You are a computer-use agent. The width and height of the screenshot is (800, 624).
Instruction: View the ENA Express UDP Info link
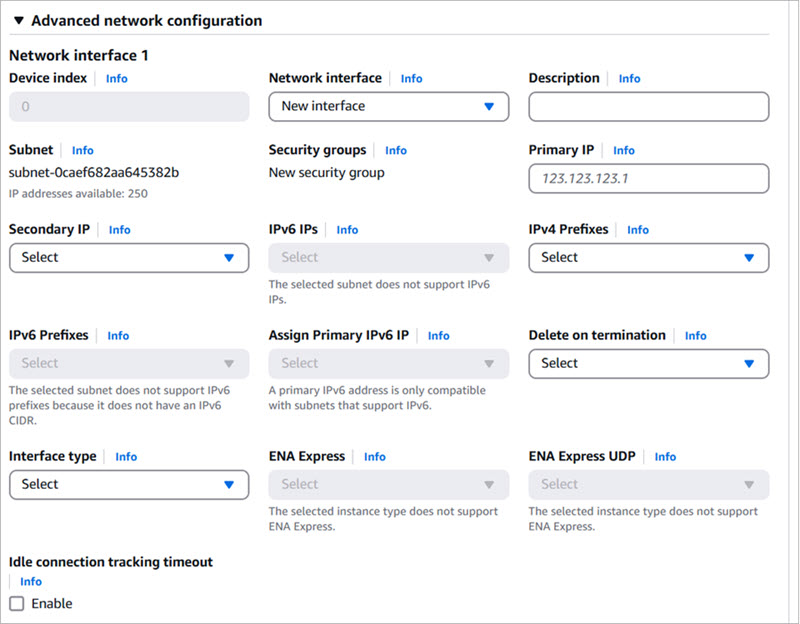[x=665, y=456]
